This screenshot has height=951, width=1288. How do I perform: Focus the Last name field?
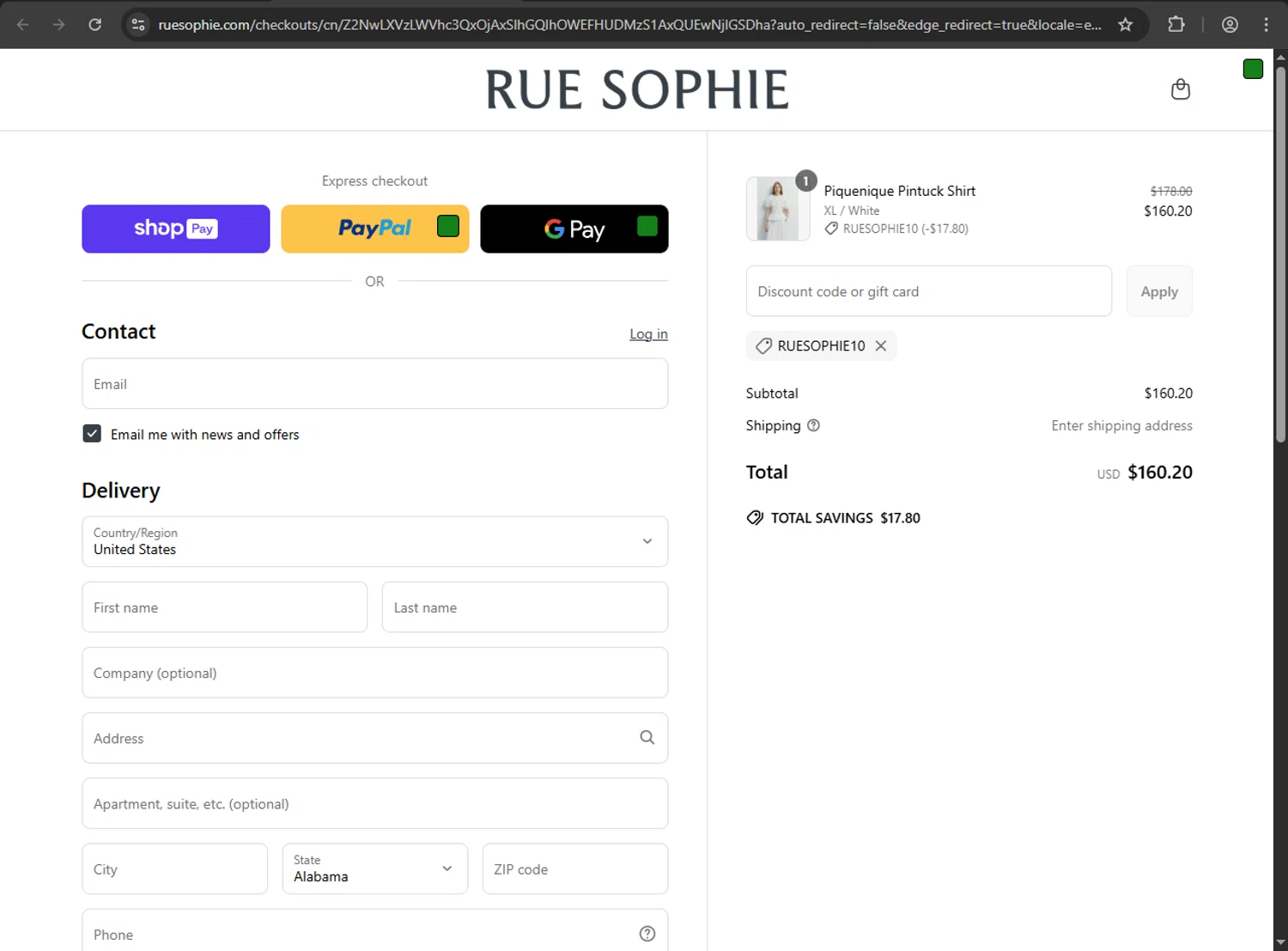pos(525,607)
